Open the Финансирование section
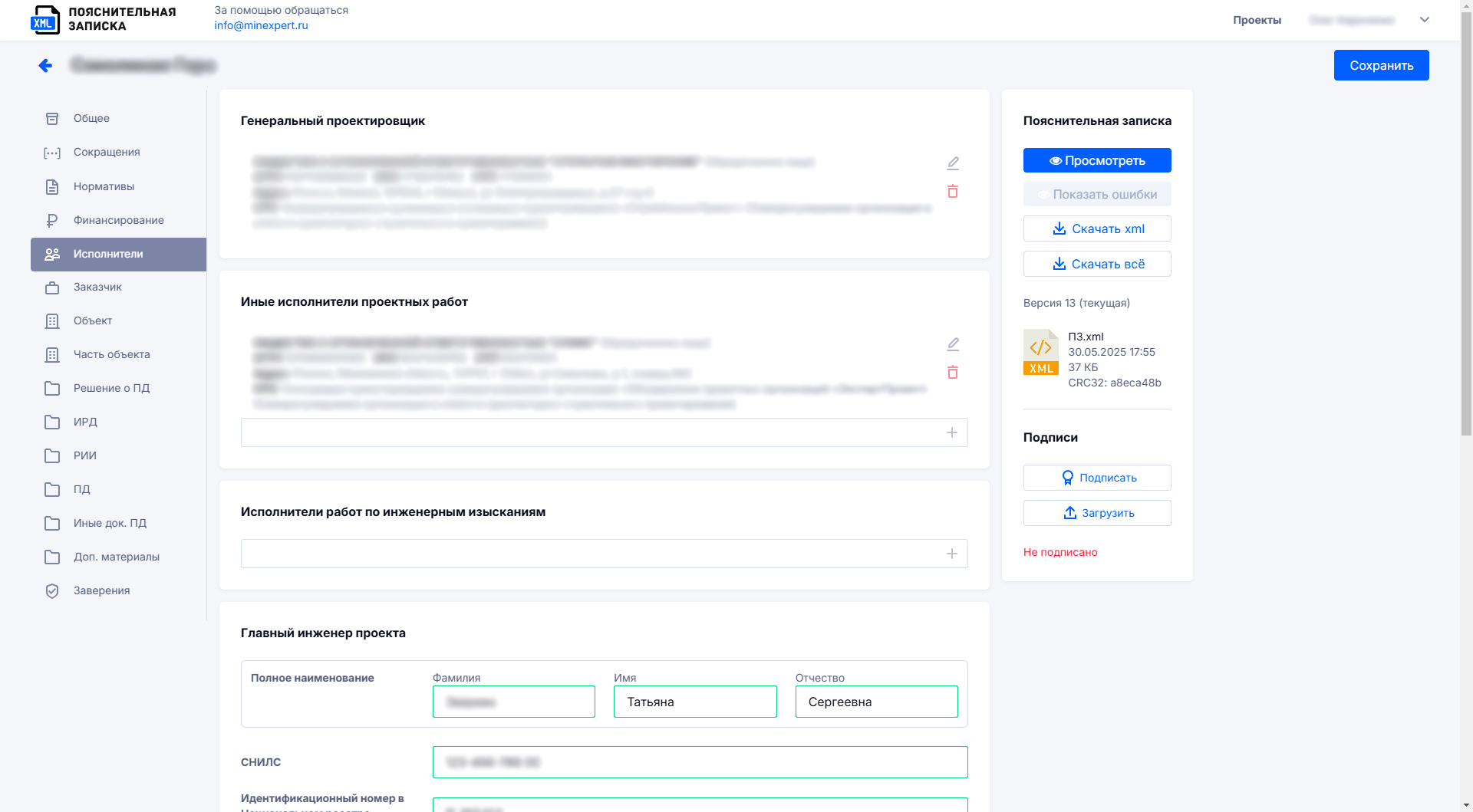 coord(118,220)
